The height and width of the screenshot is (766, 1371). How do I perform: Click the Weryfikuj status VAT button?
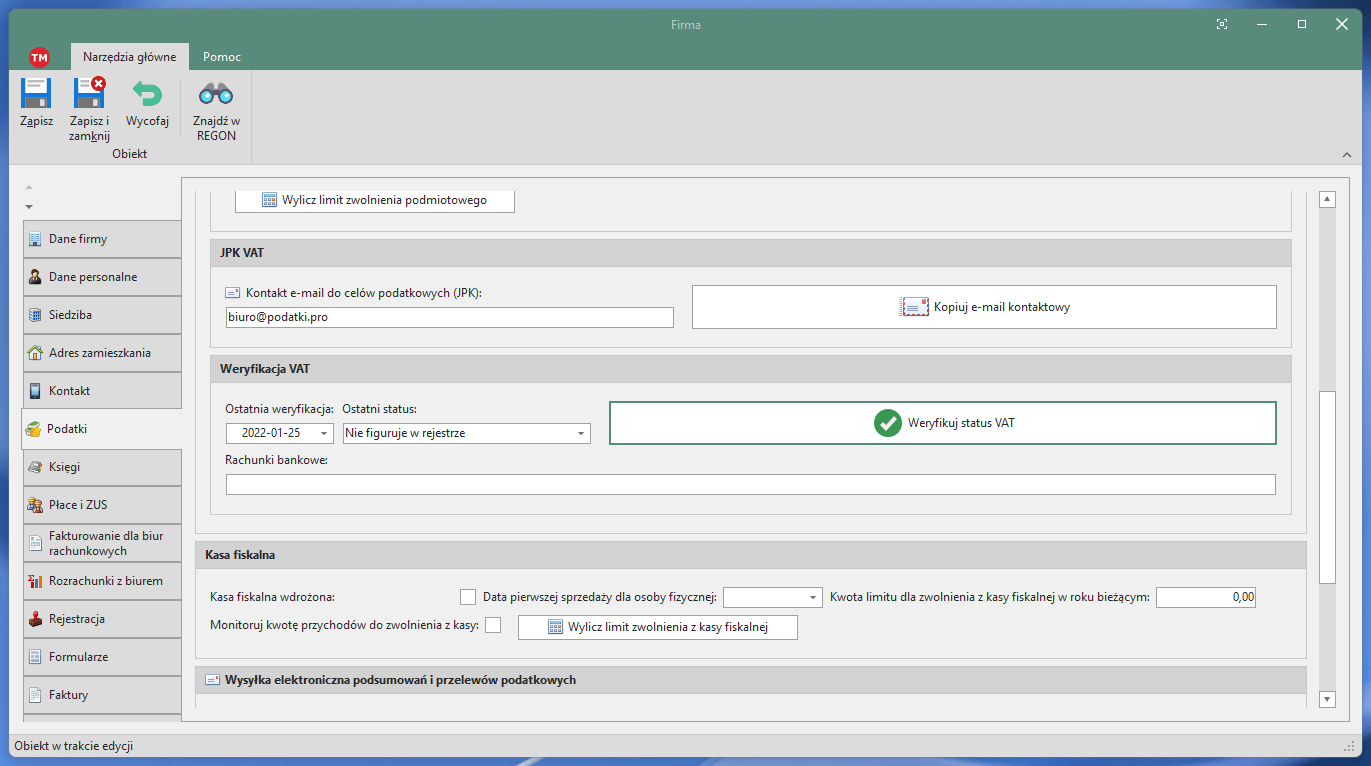(x=943, y=423)
